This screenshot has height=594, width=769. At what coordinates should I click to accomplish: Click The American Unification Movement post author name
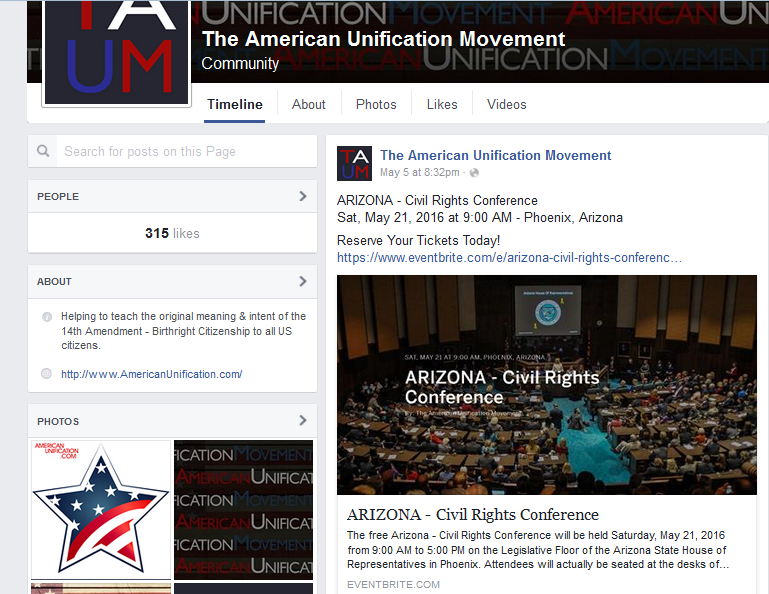coord(496,155)
